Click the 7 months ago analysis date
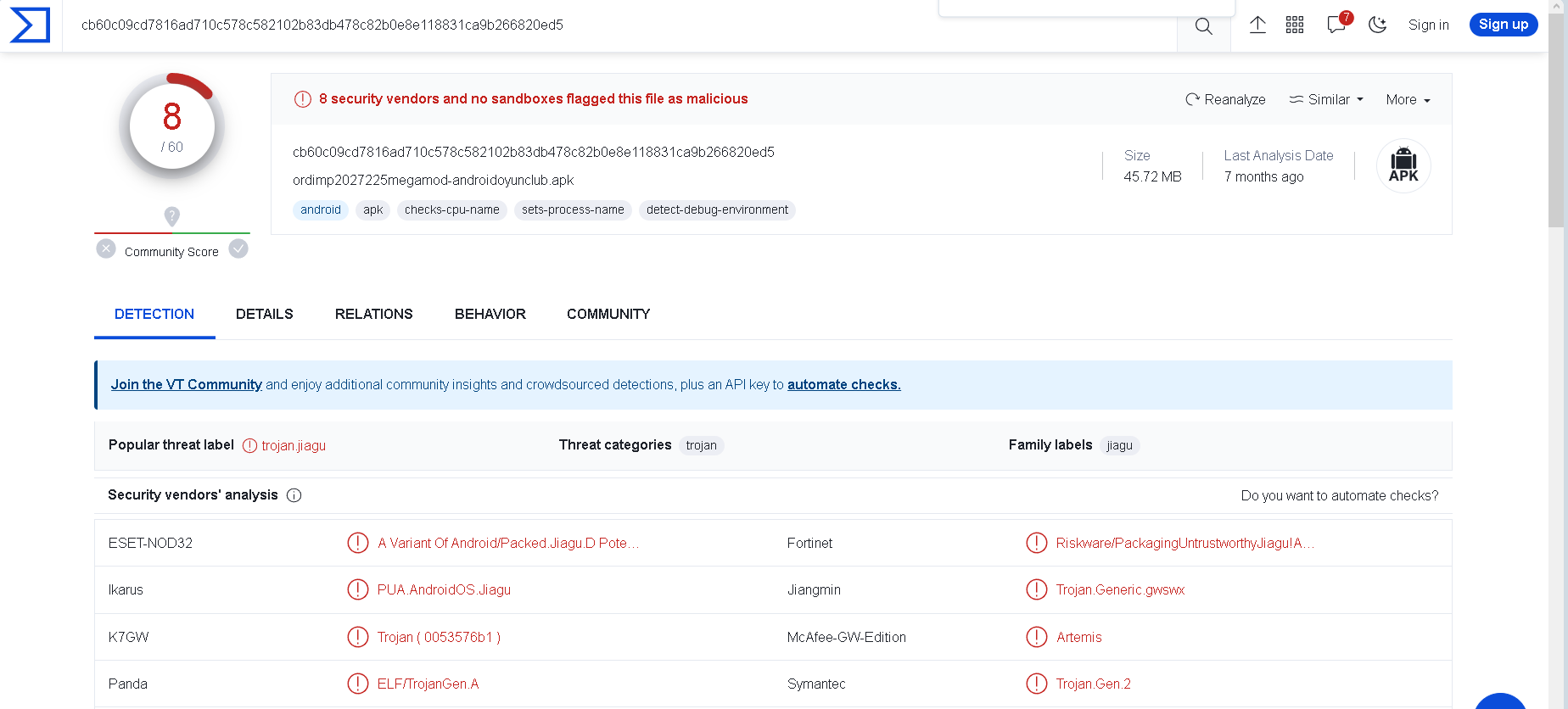Image resolution: width=1568 pixels, height=709 pixels. coord(1263,176)
